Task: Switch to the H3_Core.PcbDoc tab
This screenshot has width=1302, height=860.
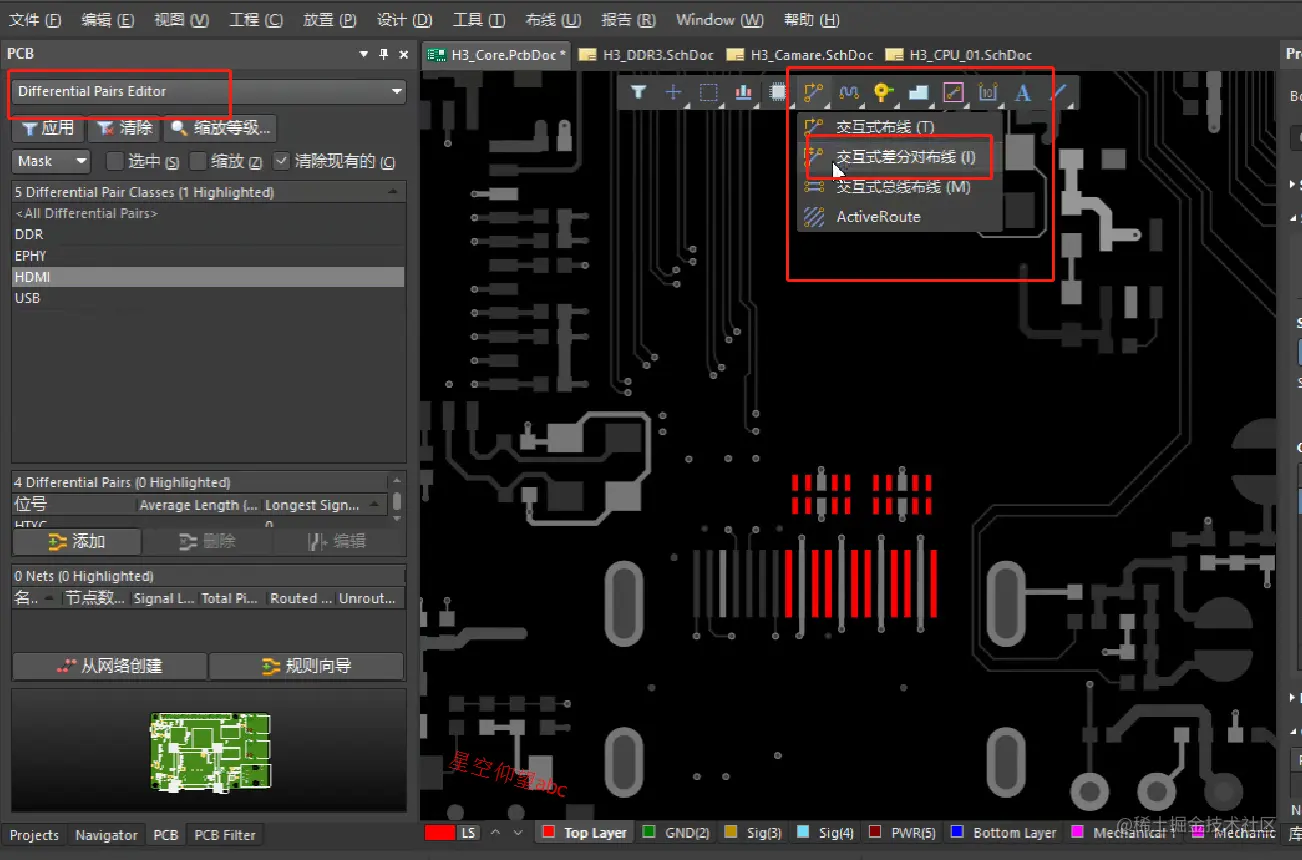Action: pos(497,55)
